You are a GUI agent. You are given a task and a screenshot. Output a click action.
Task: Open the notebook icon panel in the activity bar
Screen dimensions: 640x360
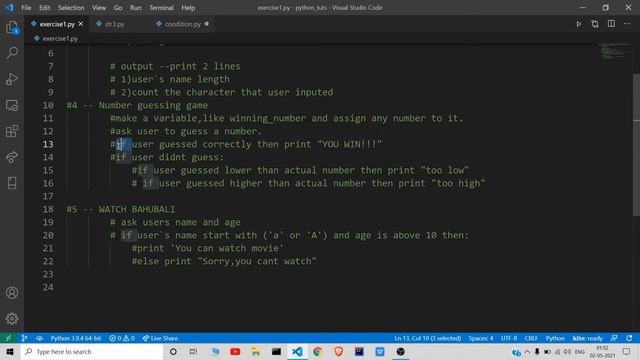tap(12, 183)
